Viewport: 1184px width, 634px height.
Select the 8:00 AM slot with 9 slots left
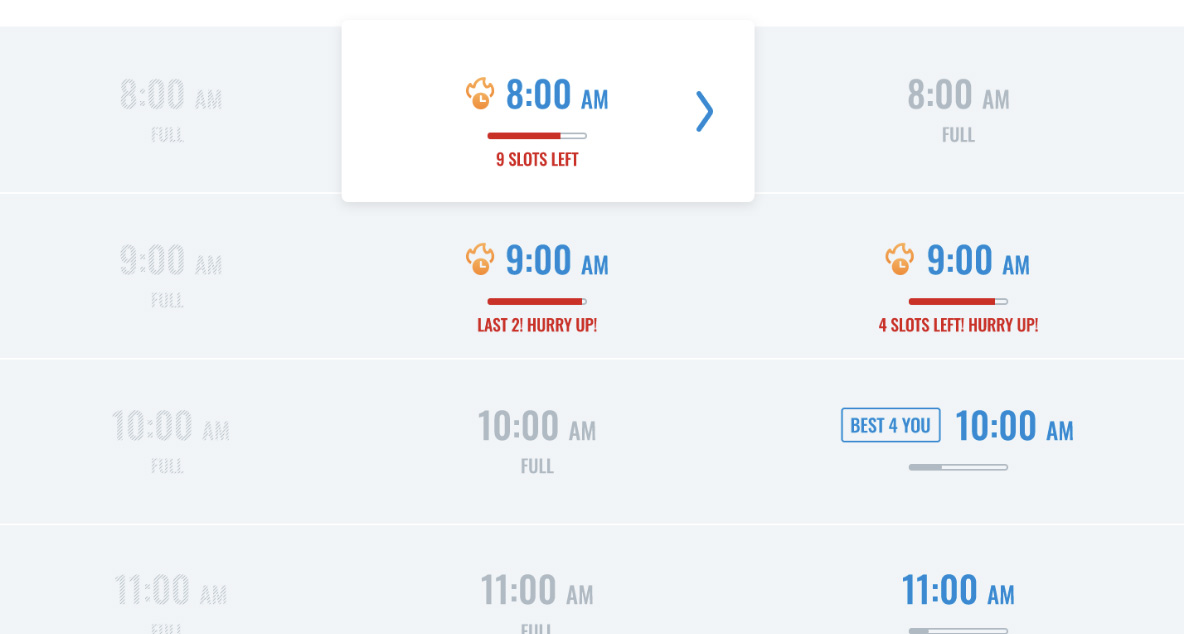(x=548, y=111)
